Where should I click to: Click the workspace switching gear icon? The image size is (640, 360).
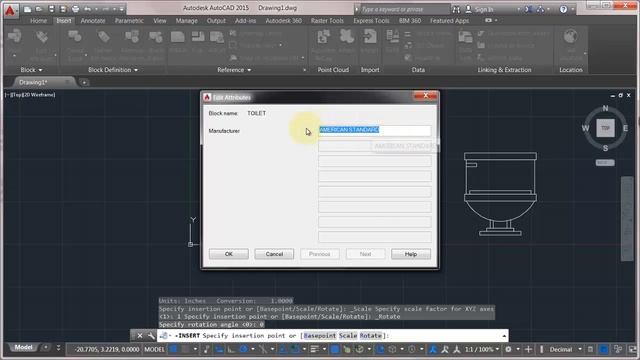508,349
